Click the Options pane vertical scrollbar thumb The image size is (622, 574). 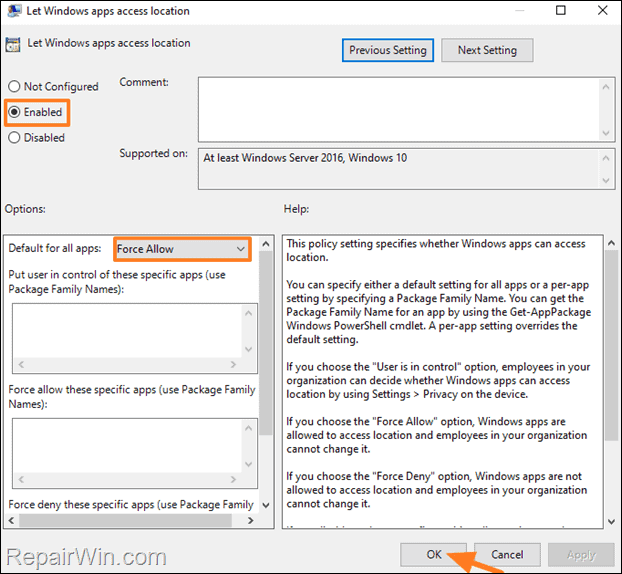click(x=266, y=343)
